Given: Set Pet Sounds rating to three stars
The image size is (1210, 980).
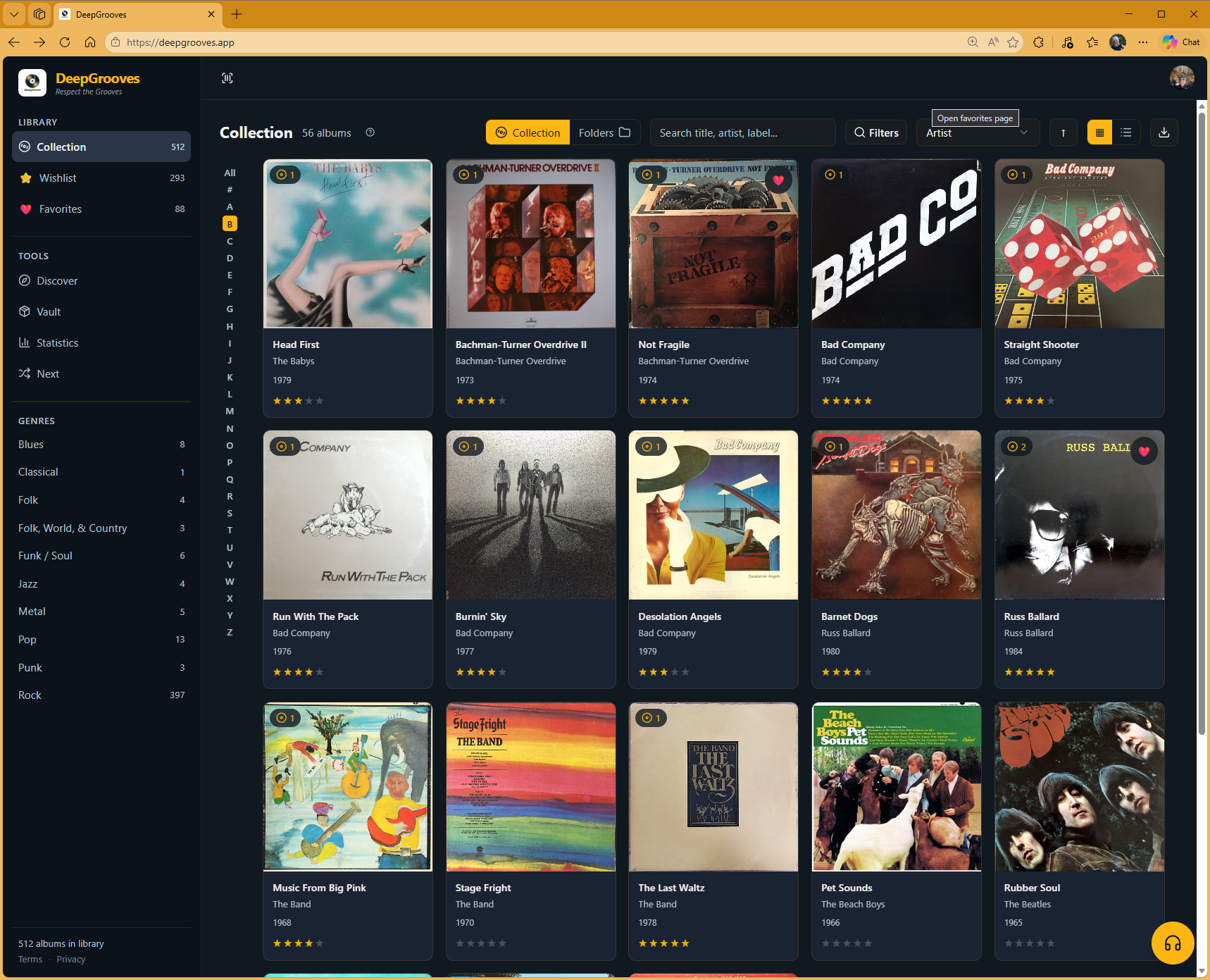Looking at the screenshot, I should click(x=847, y=943).
